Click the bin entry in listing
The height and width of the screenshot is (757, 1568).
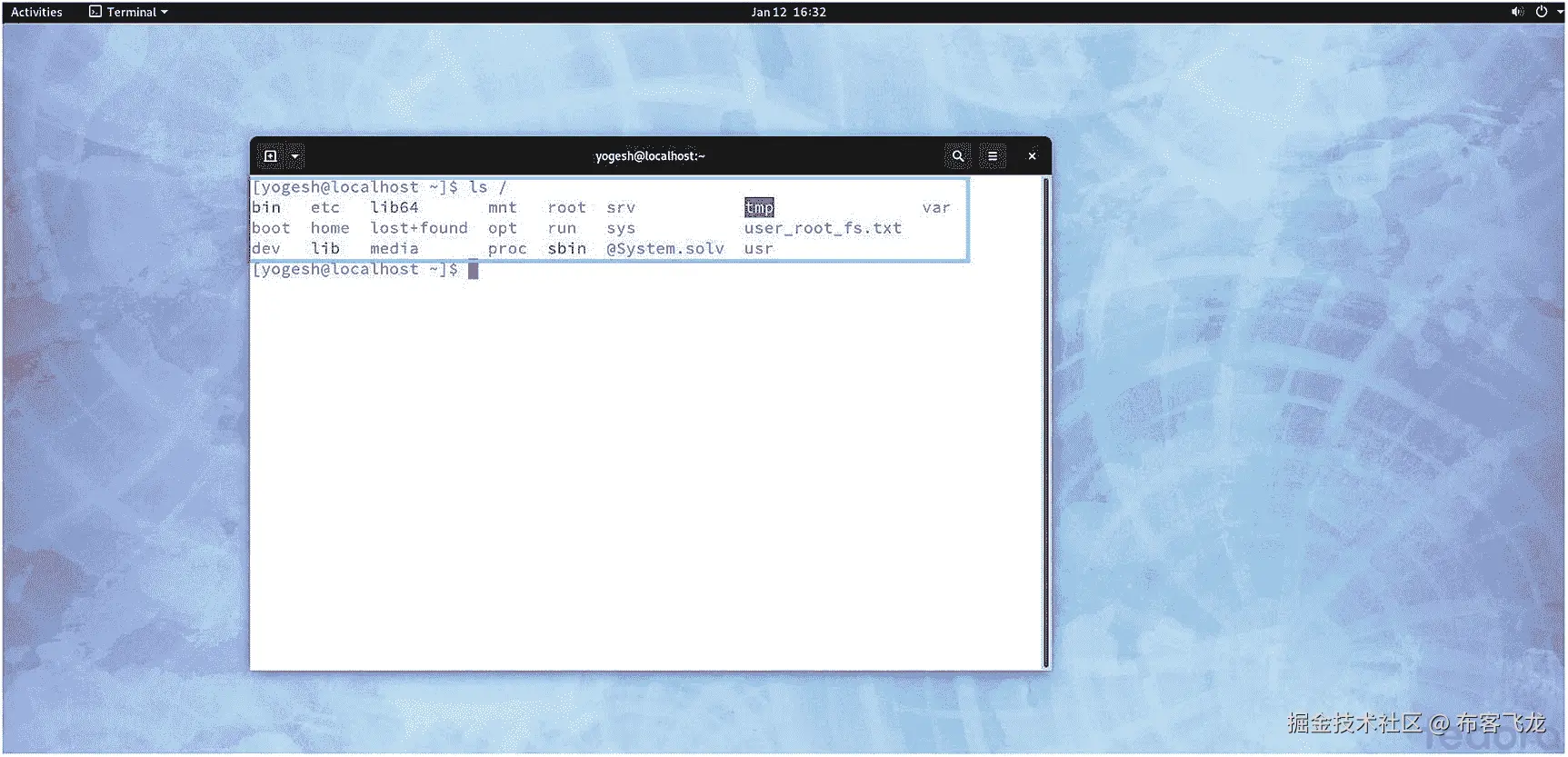266,208
